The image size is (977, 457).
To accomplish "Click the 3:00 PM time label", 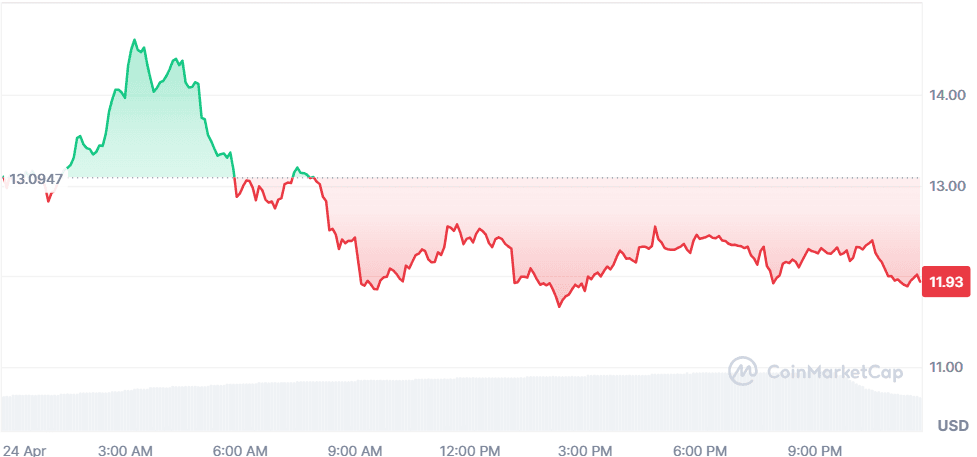I will (x=586, y=448).
